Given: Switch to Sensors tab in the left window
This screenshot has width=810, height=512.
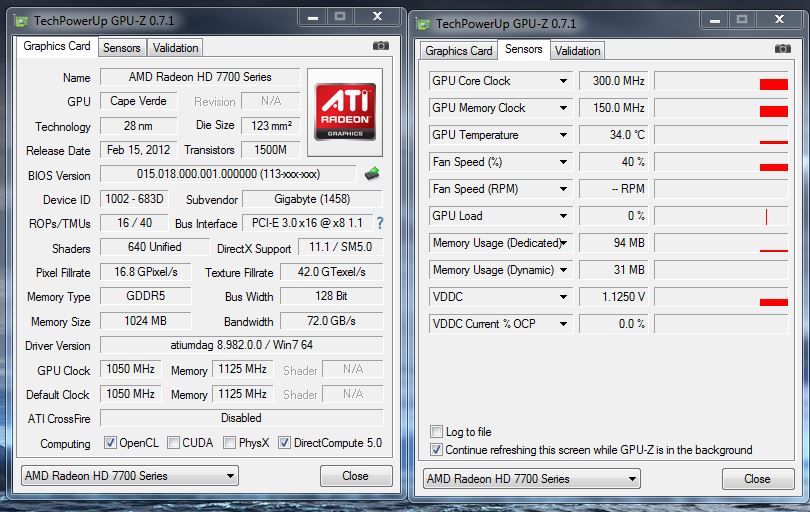Looking at the screenshot, I should (122, 48).
